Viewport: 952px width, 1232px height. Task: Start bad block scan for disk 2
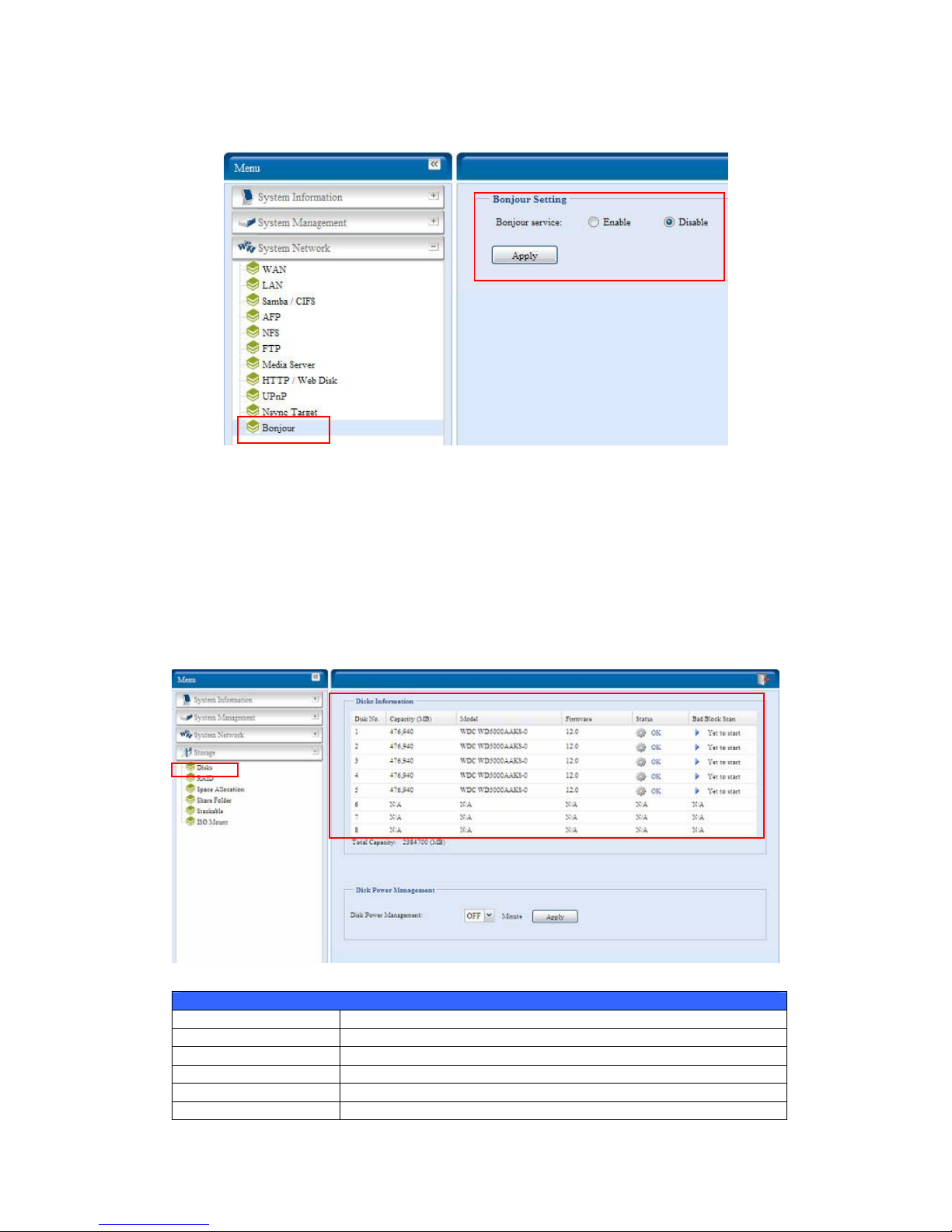click(697, 747)
